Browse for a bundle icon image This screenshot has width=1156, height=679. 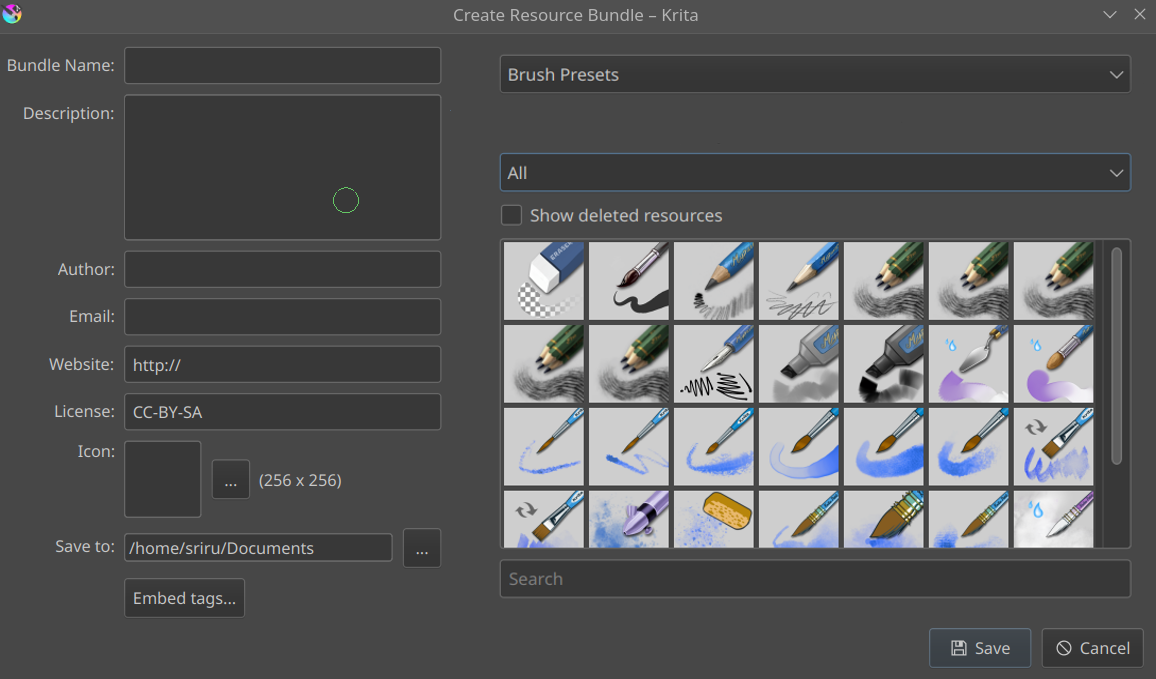(x=230, y=480)
